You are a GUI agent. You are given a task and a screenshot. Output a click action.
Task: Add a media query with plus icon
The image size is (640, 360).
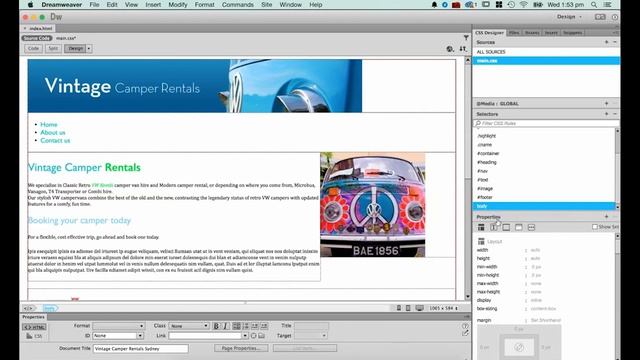pyautogui.click(x=606, y=103)
